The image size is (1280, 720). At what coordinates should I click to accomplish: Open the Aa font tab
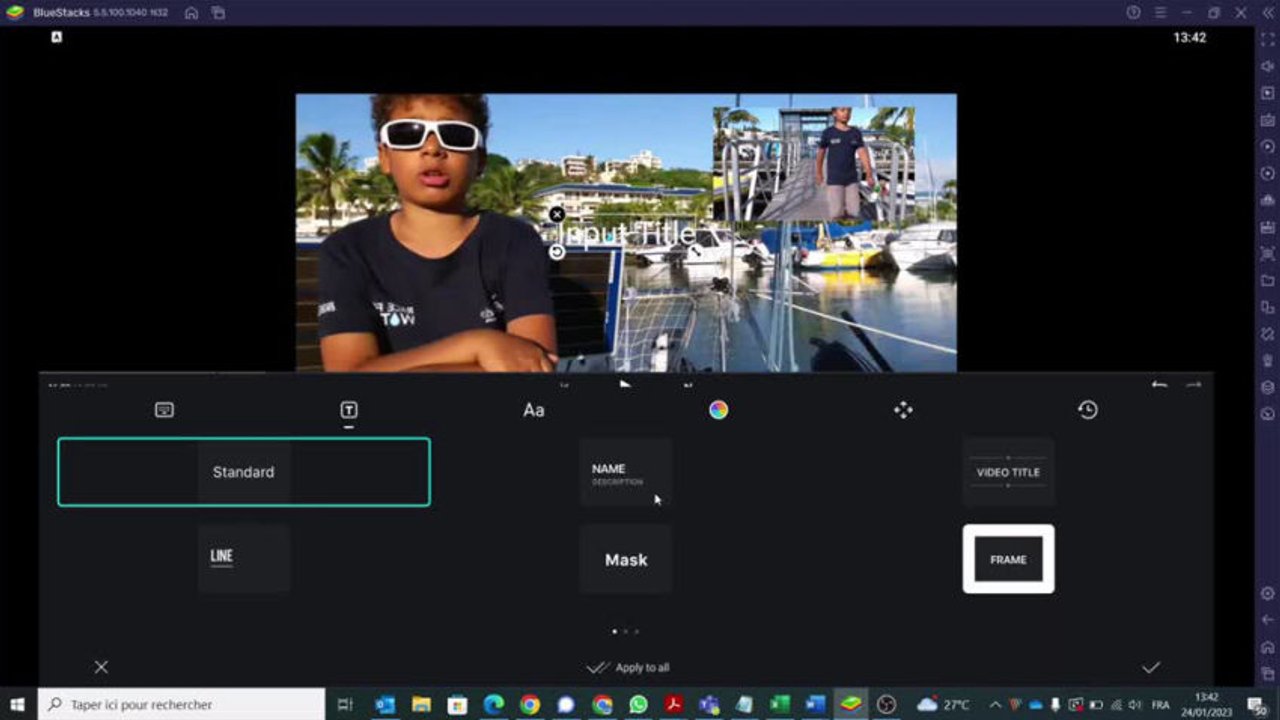point(534,410)
